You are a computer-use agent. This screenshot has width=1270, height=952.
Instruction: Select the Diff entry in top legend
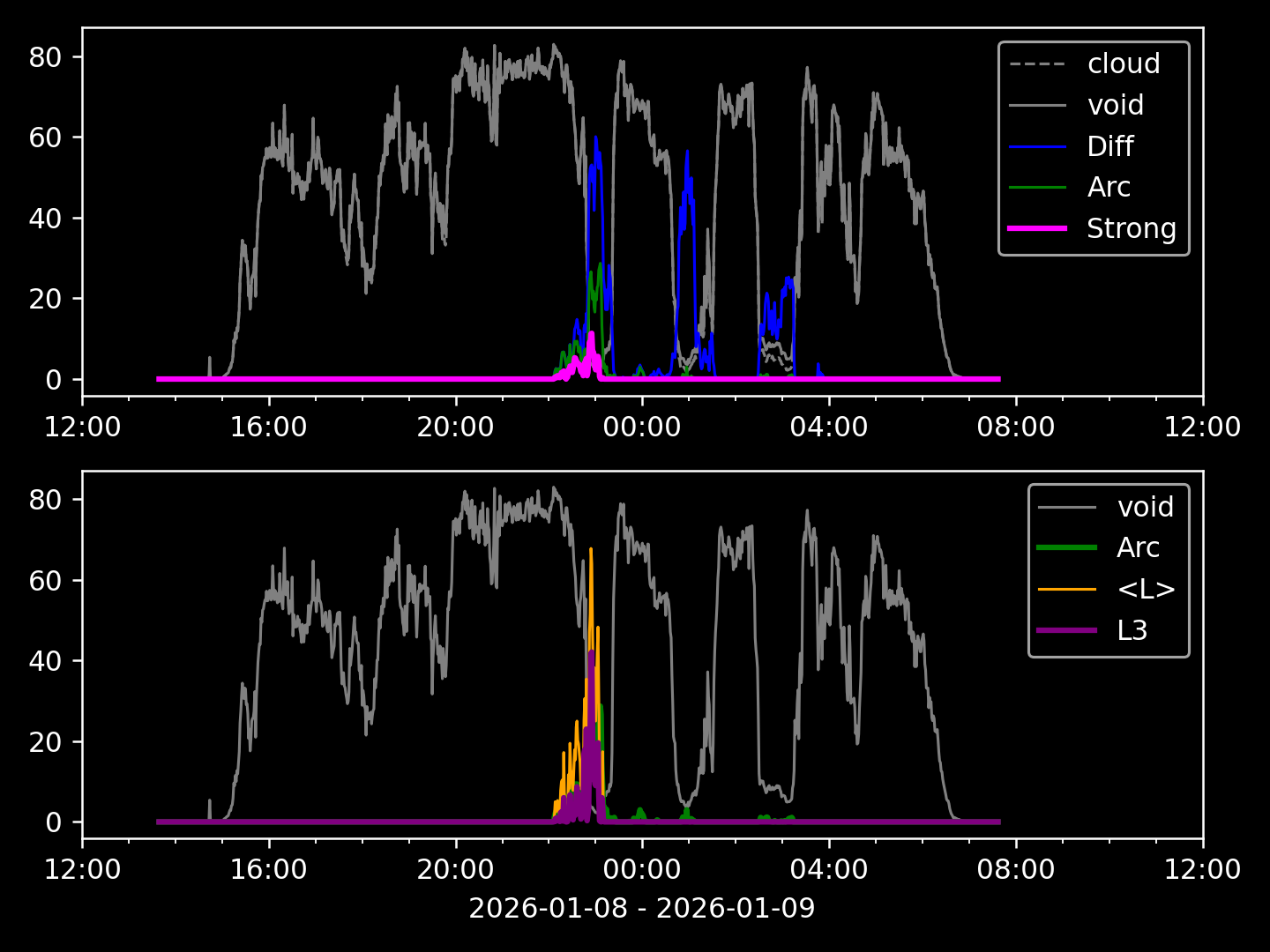(1109, 146)
